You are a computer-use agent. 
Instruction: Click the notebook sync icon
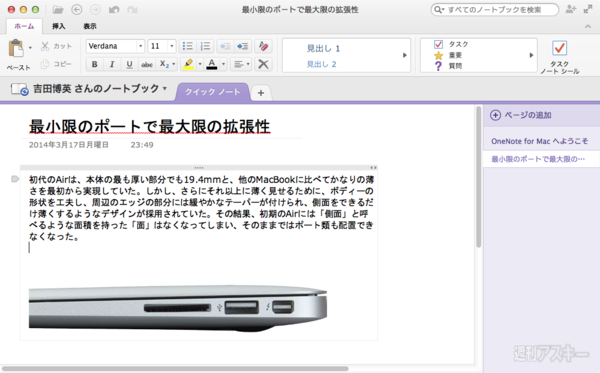point(20,89)
